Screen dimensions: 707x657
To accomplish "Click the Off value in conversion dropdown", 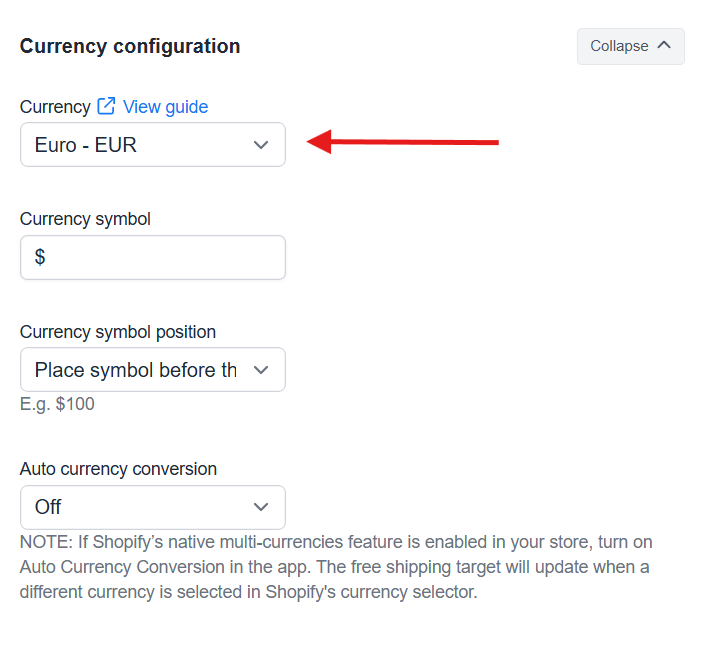I will pyautogui.click(x=48, y=507).
